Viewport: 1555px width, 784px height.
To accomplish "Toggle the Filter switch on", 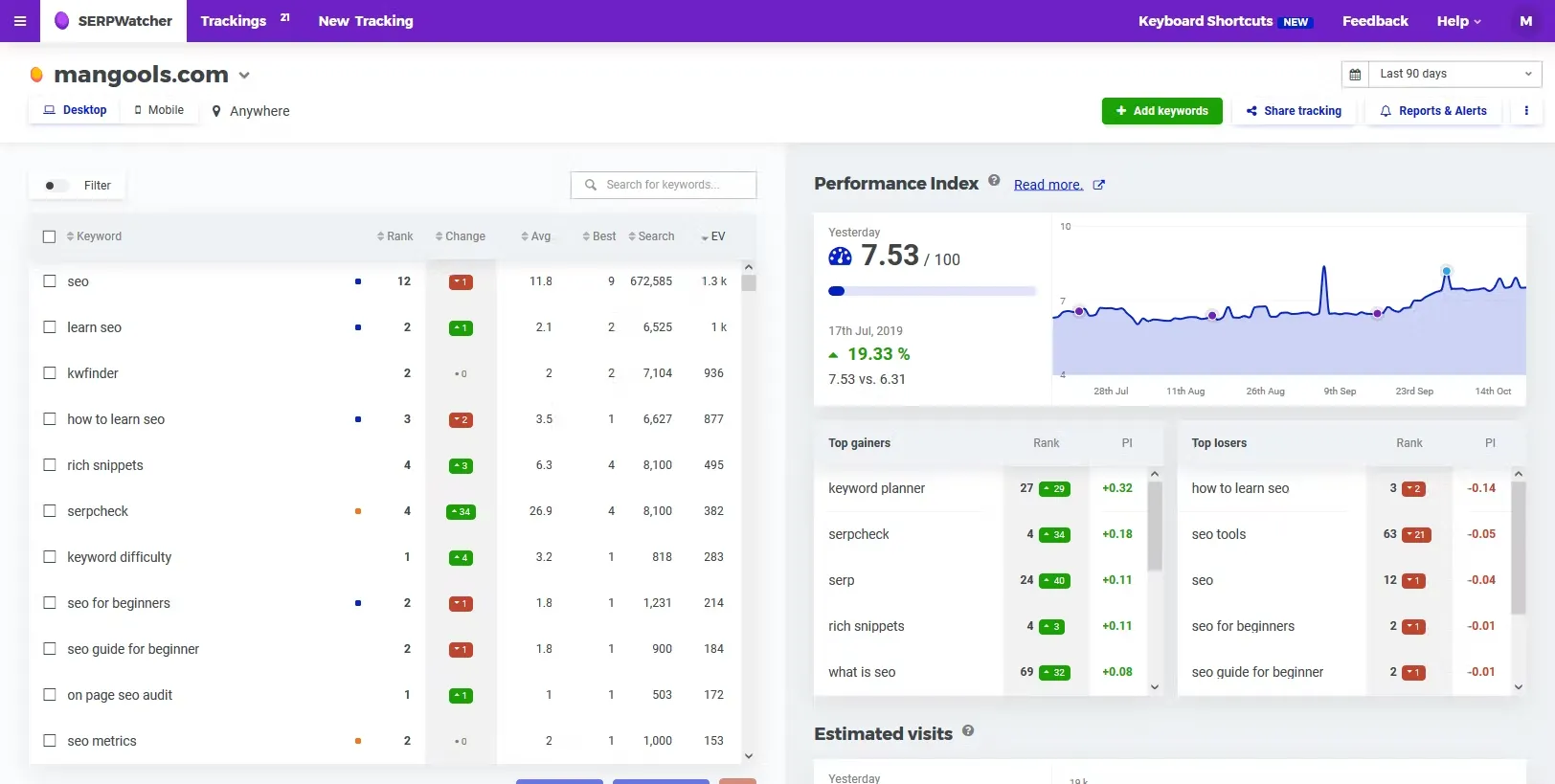I will click(x=56, y=186).
